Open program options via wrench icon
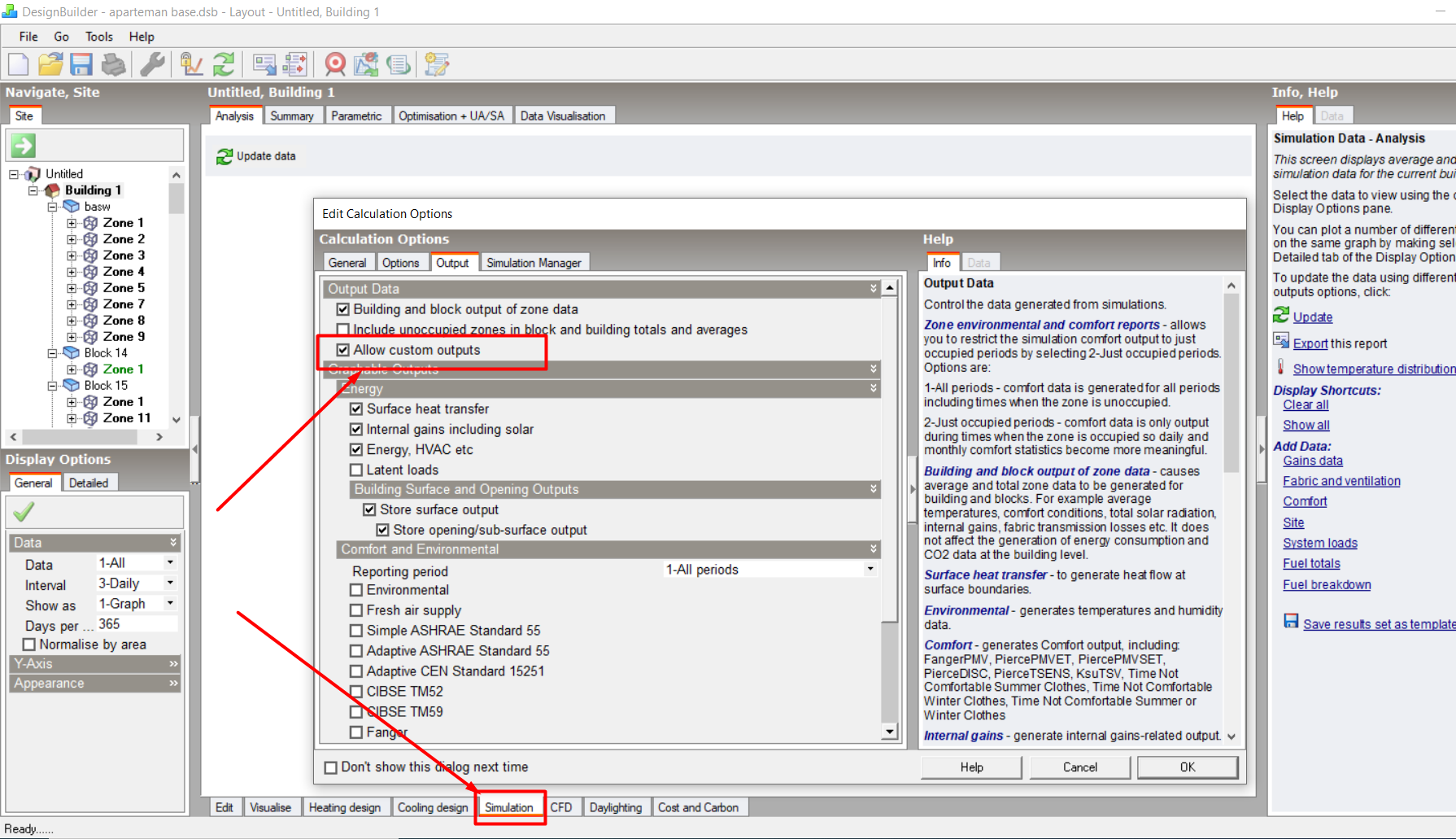Image resolution: width=1456 pixels, height=839 pixels. [152, 64]
